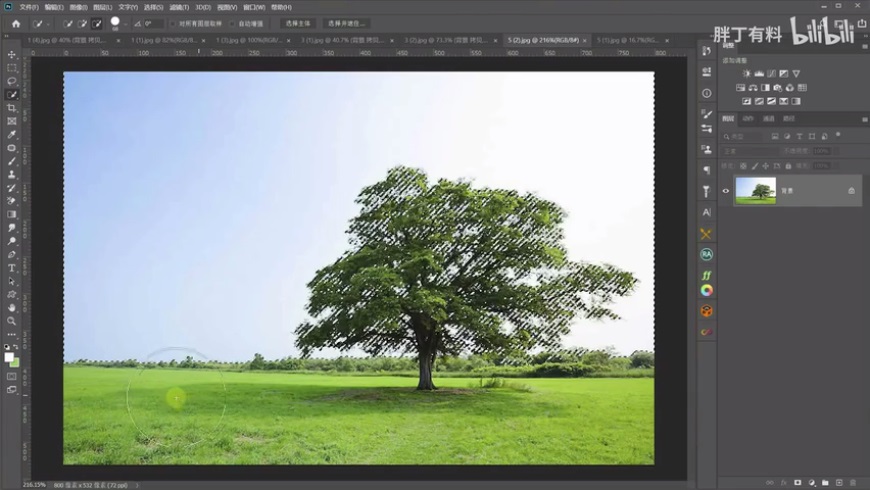Click the orange crossed-tools plugin icon
870x490 pixels.
(706, 234)
